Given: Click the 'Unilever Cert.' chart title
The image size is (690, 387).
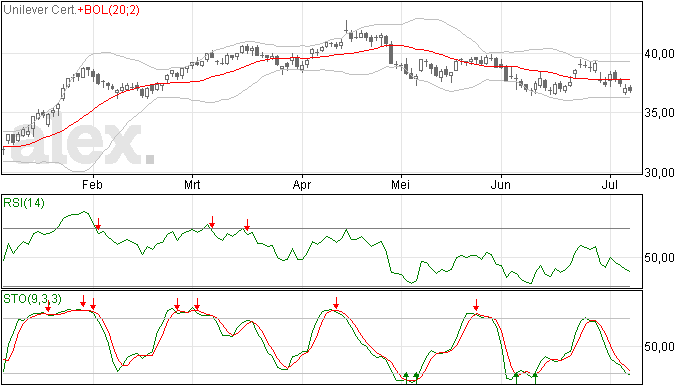Looking at the screenshot, I should (40, 10).
